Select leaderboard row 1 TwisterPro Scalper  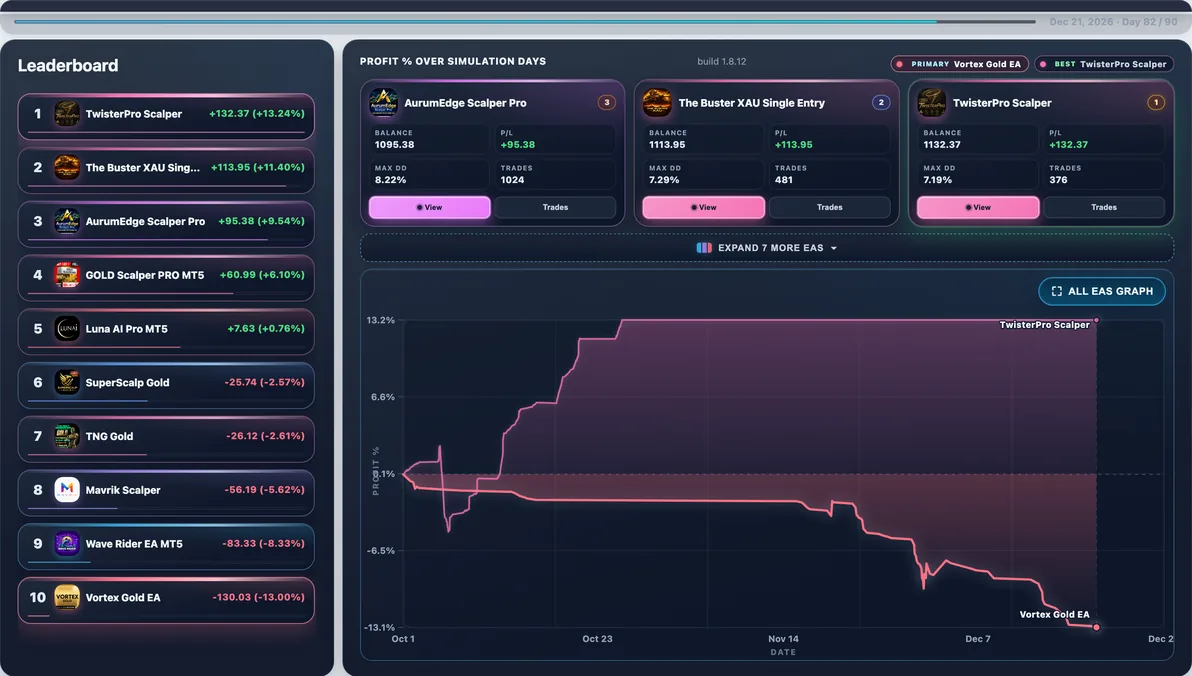click(166, 116)
